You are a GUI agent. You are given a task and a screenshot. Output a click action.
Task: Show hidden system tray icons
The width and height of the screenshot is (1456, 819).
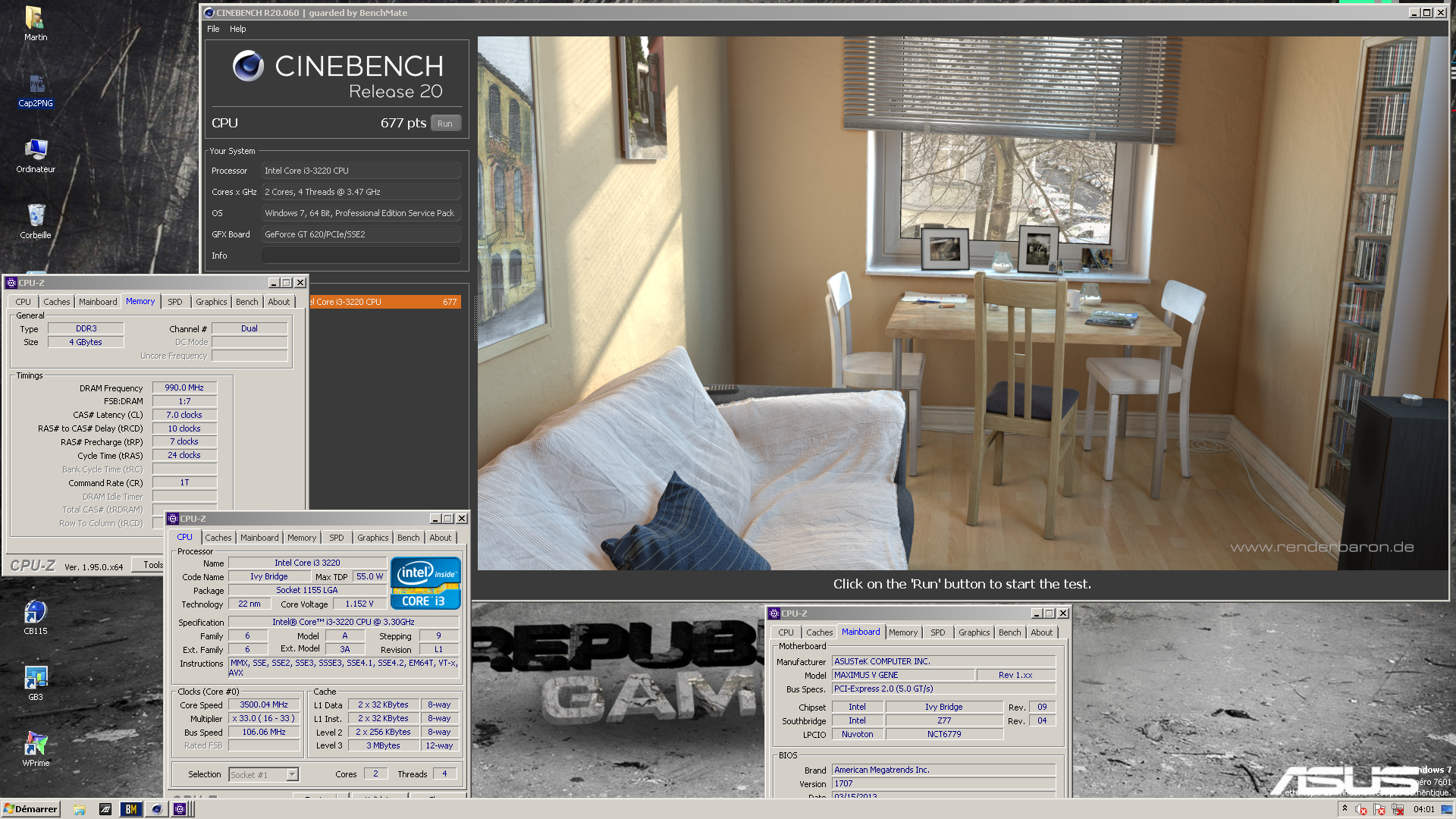point(1345,809)
